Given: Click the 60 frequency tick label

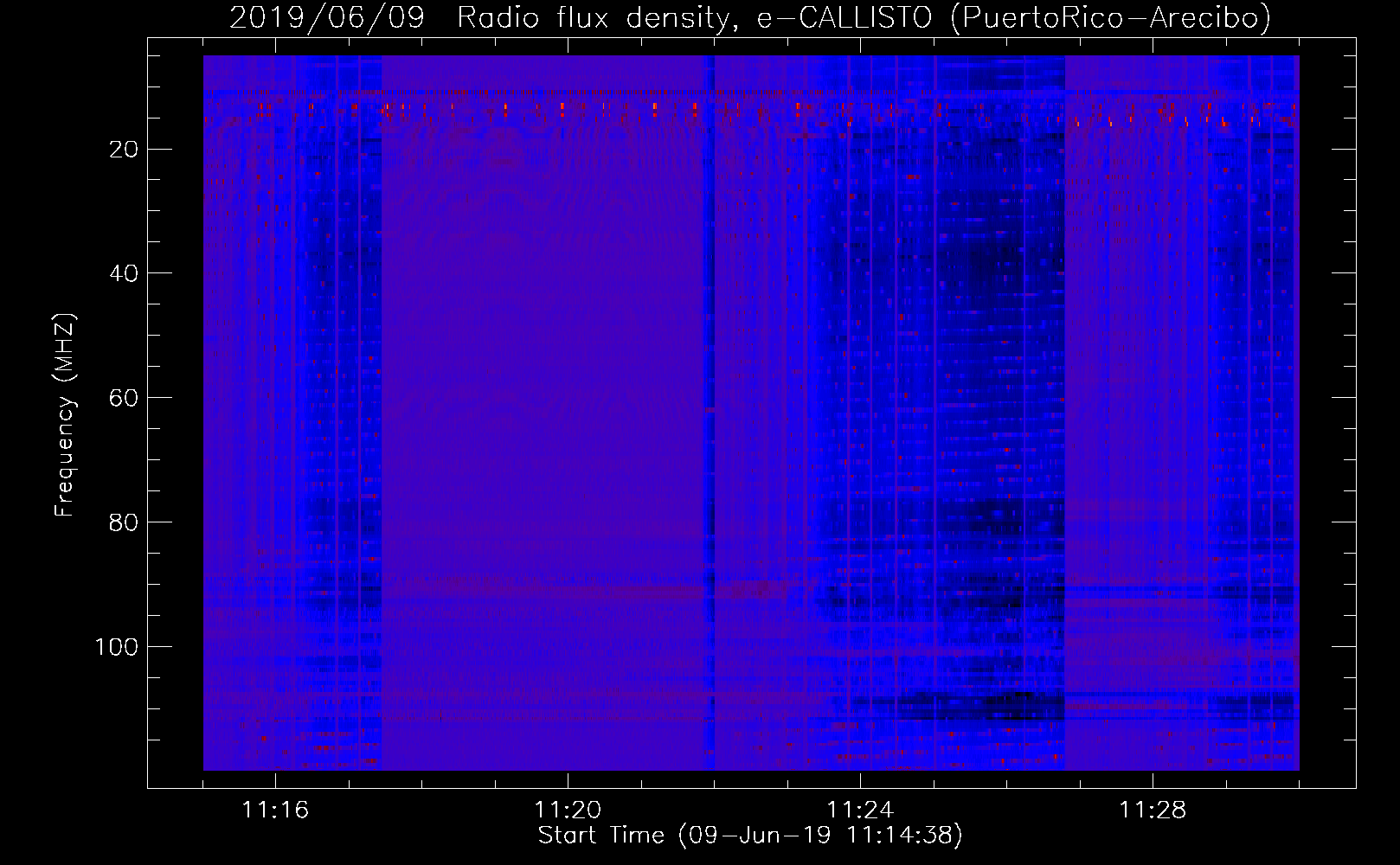Looking at the screenshot, I should click(124, 398).
